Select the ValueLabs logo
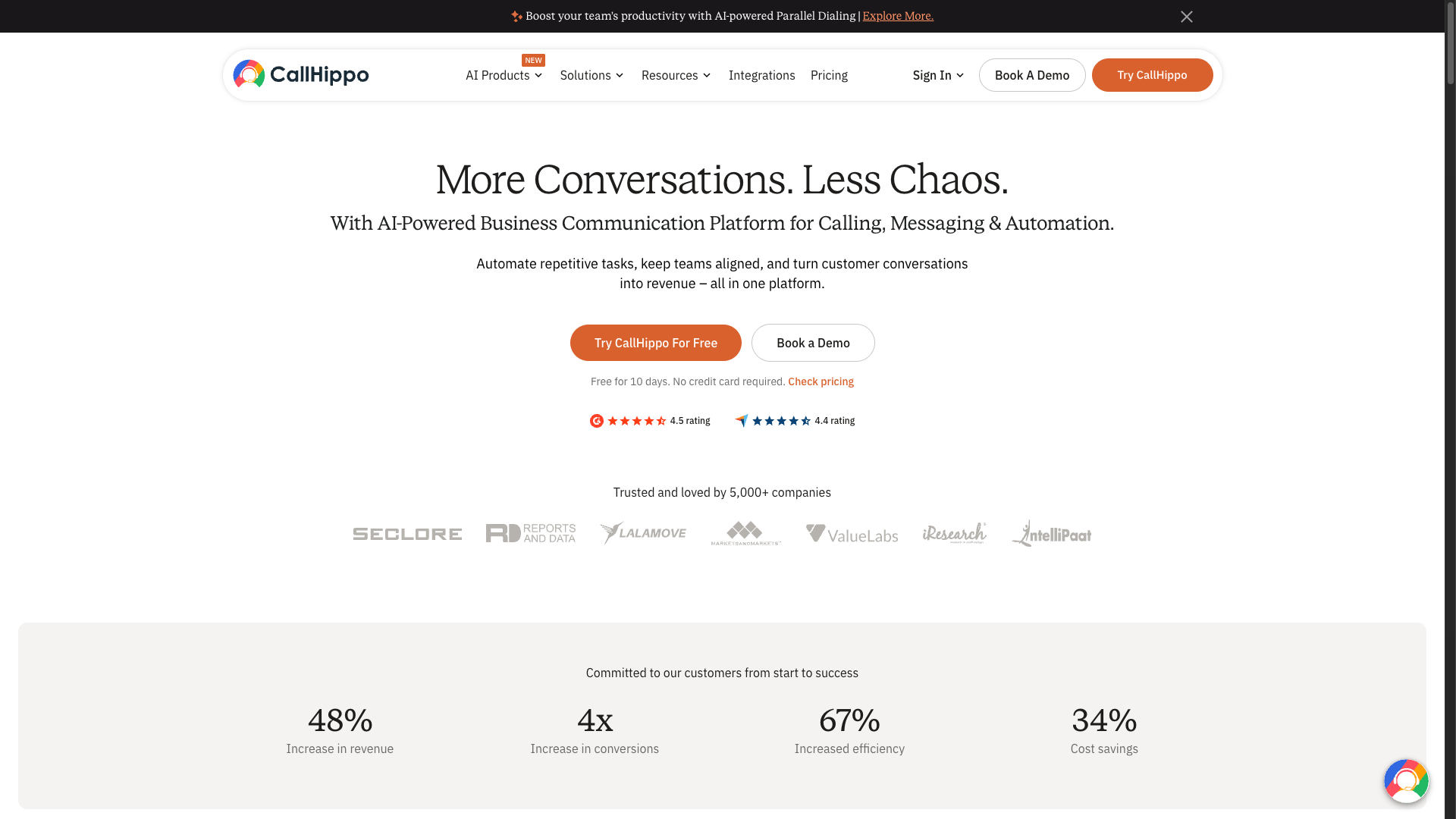Screen dimensions: 1456x819 [x=852, y=533]
